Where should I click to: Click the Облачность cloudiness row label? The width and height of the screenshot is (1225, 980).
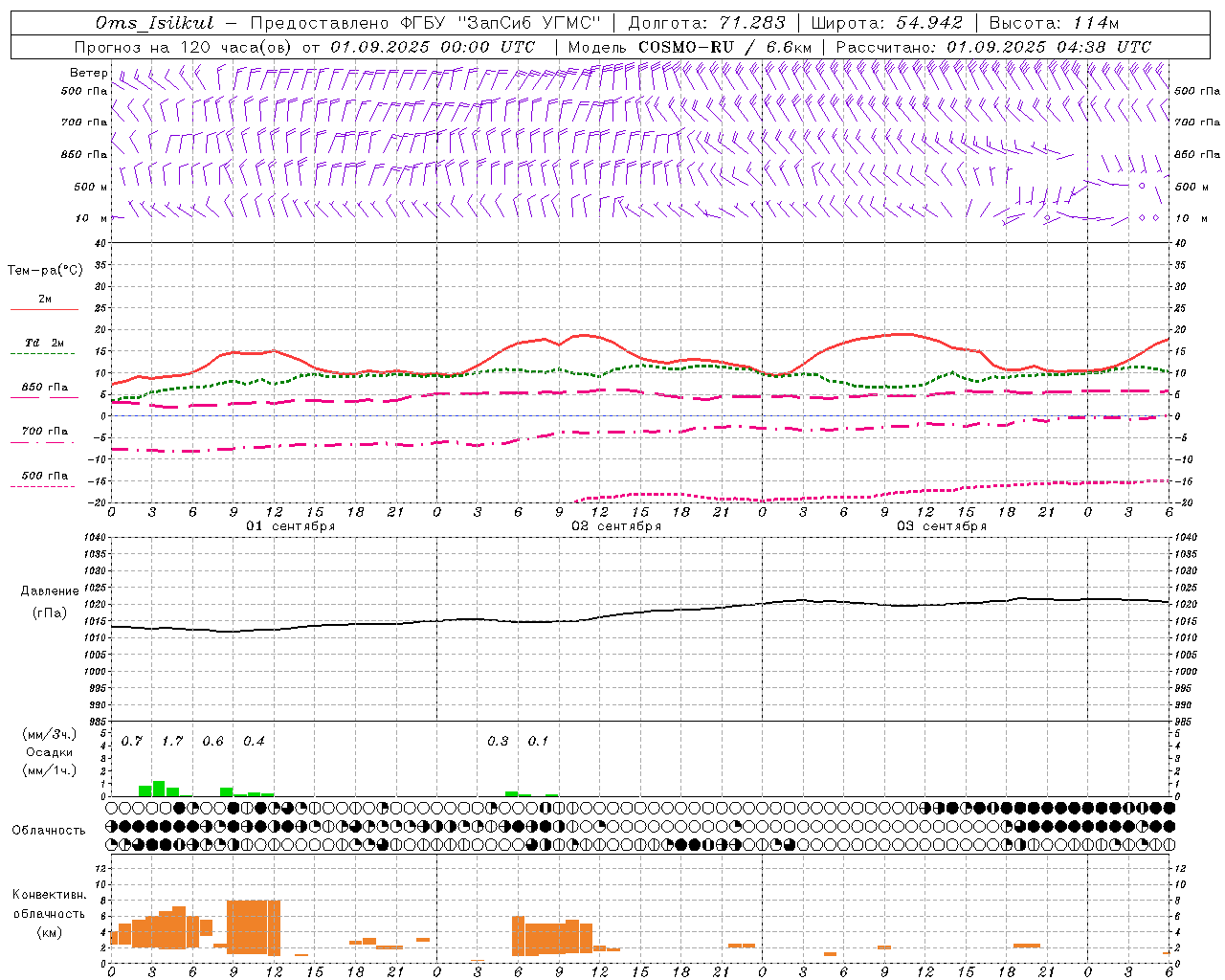tap(49, 831)
